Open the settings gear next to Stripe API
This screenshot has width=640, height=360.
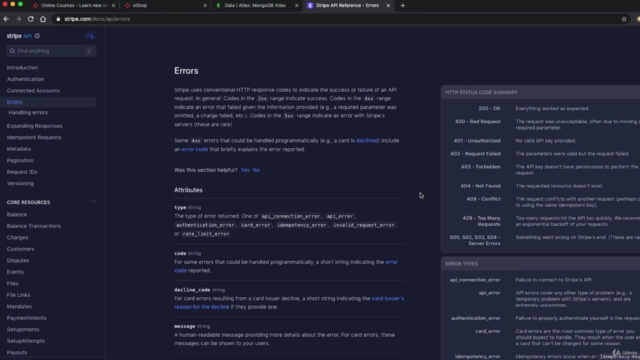pyautogui.click(x=37, y=36)
